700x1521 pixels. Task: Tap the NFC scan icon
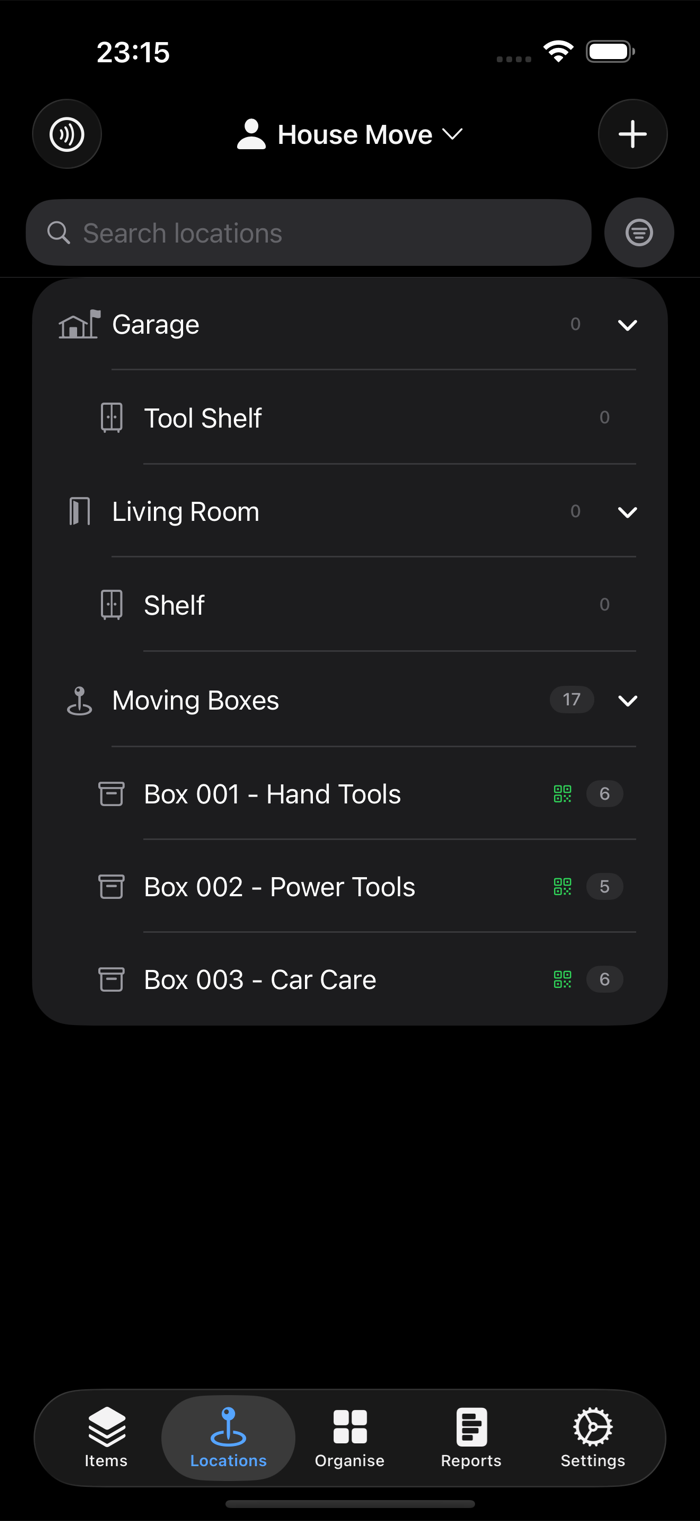pyautogui.click(x=67, y=134)
